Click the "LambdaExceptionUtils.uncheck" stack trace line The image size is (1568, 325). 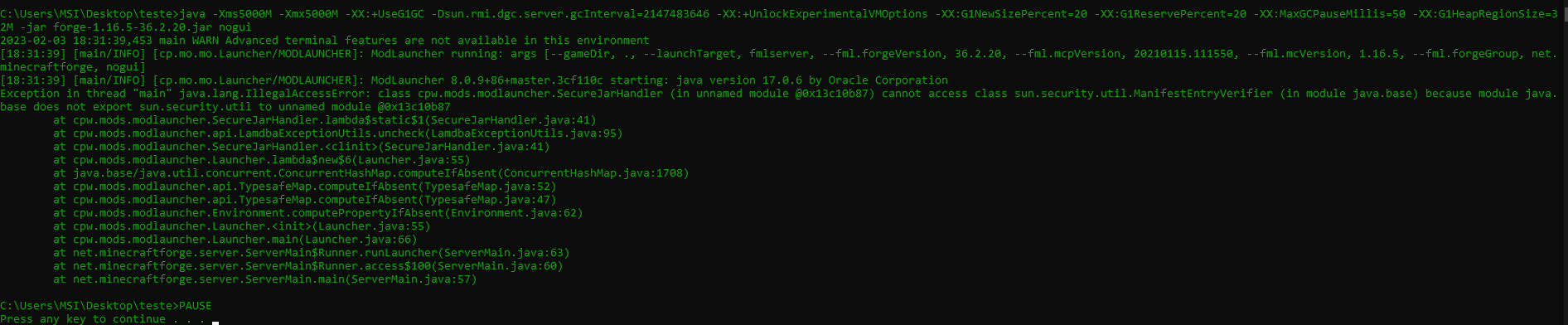(338, 133)
